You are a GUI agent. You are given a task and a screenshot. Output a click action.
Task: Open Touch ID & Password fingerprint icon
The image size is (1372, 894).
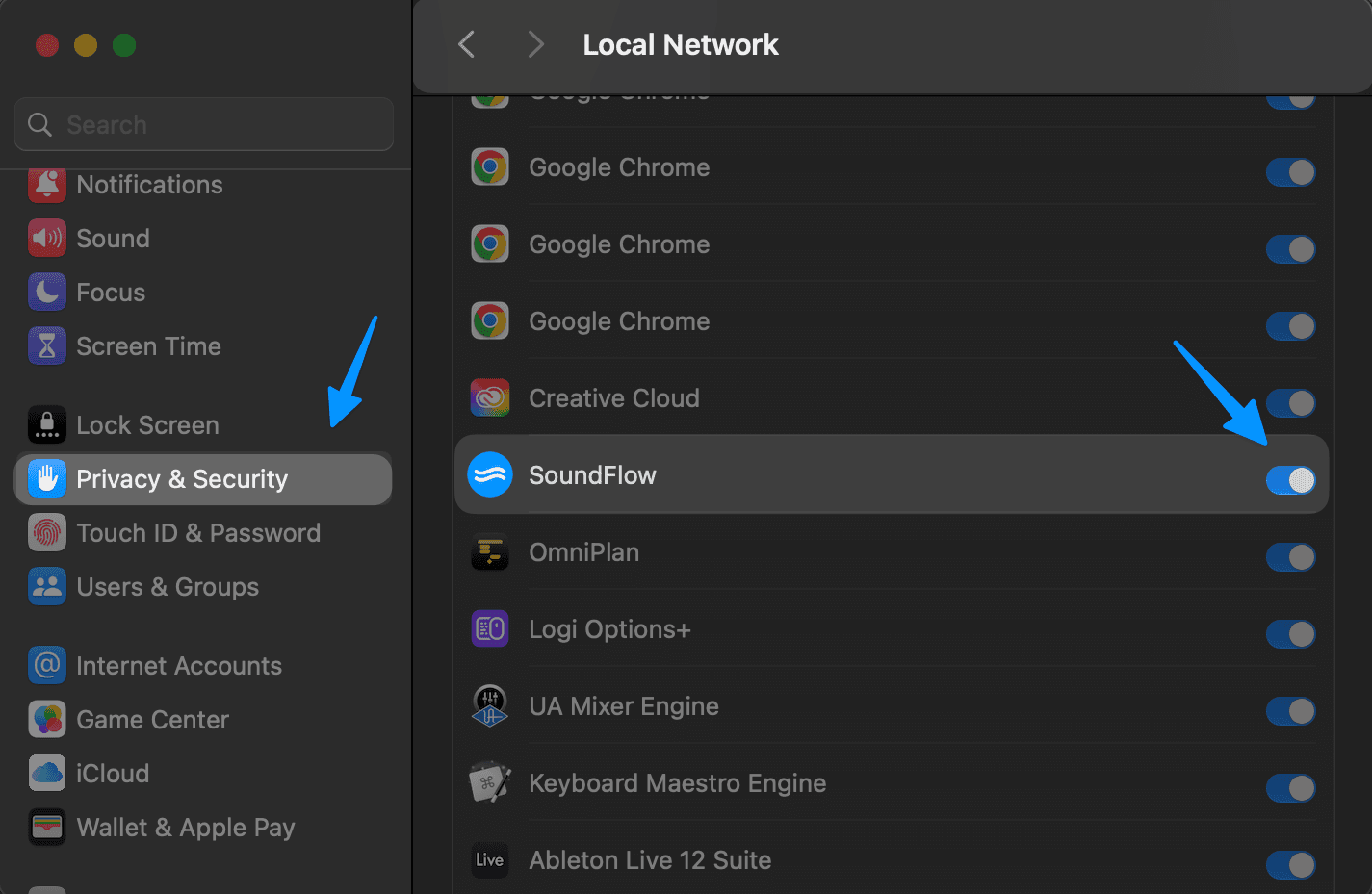click(47, 533)
